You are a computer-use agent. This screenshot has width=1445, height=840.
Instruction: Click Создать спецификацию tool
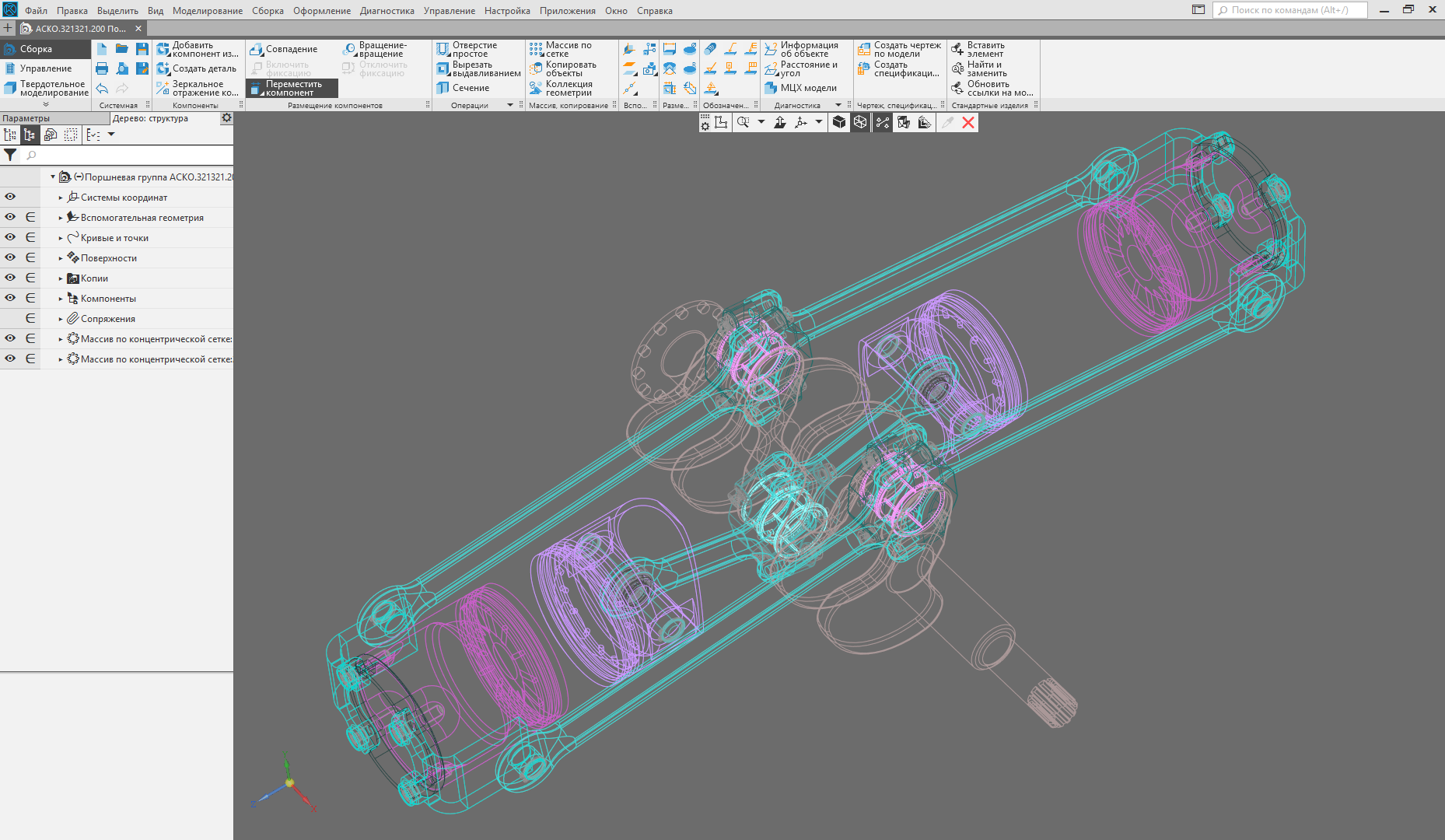point(899,68)
